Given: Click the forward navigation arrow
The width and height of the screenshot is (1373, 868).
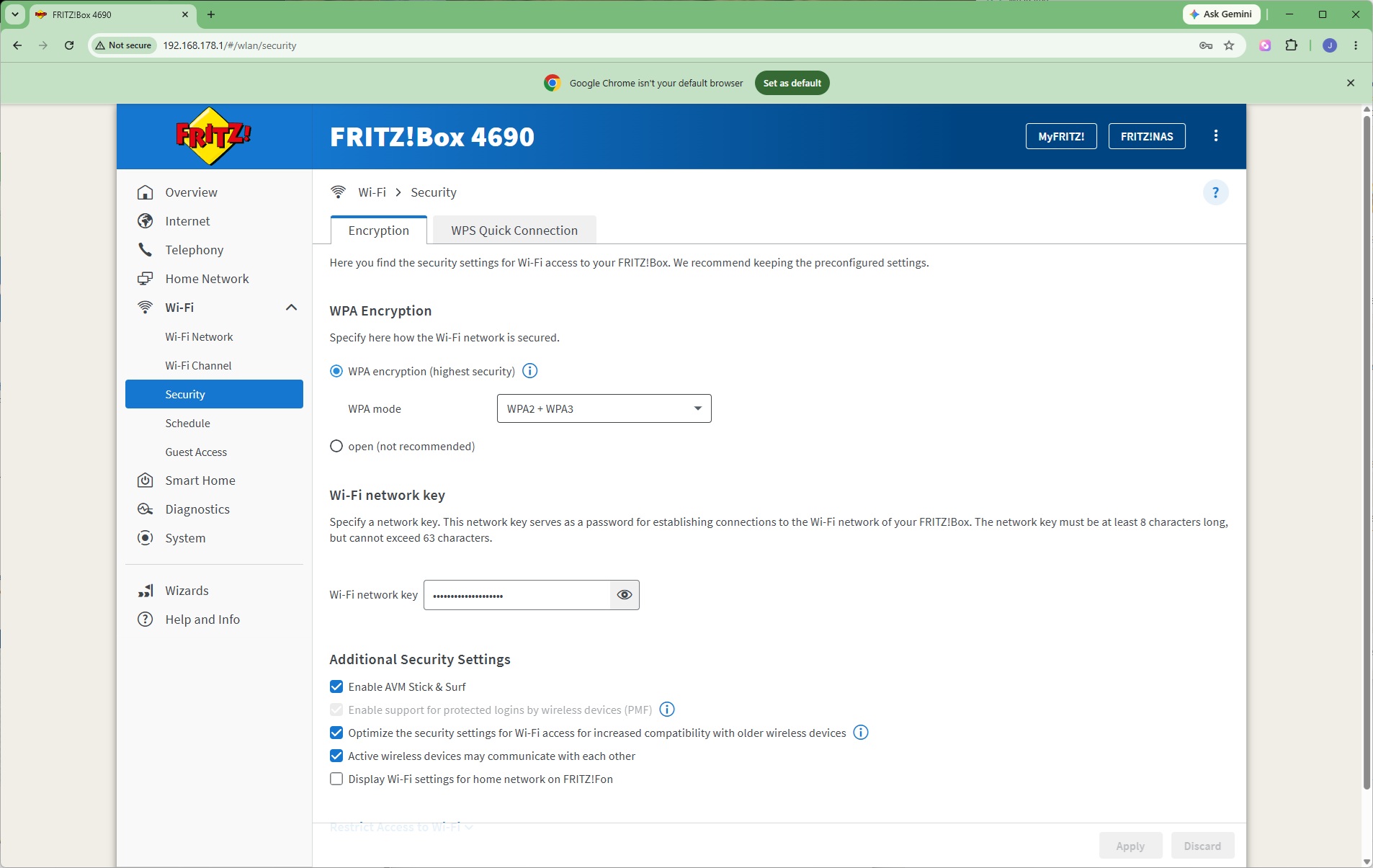Looking at the screenshot, I should (x=43, y=45).
